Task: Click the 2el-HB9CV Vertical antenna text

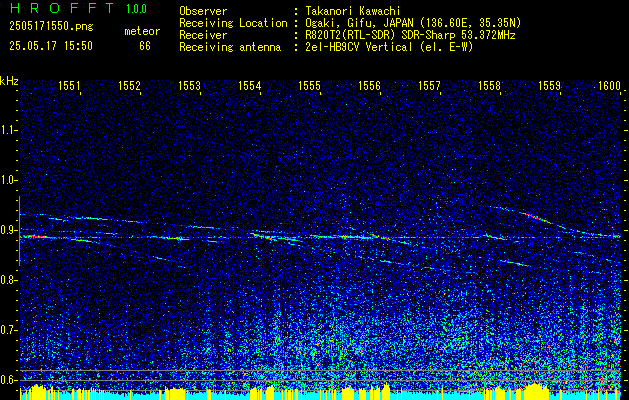Action: (389, 47)
